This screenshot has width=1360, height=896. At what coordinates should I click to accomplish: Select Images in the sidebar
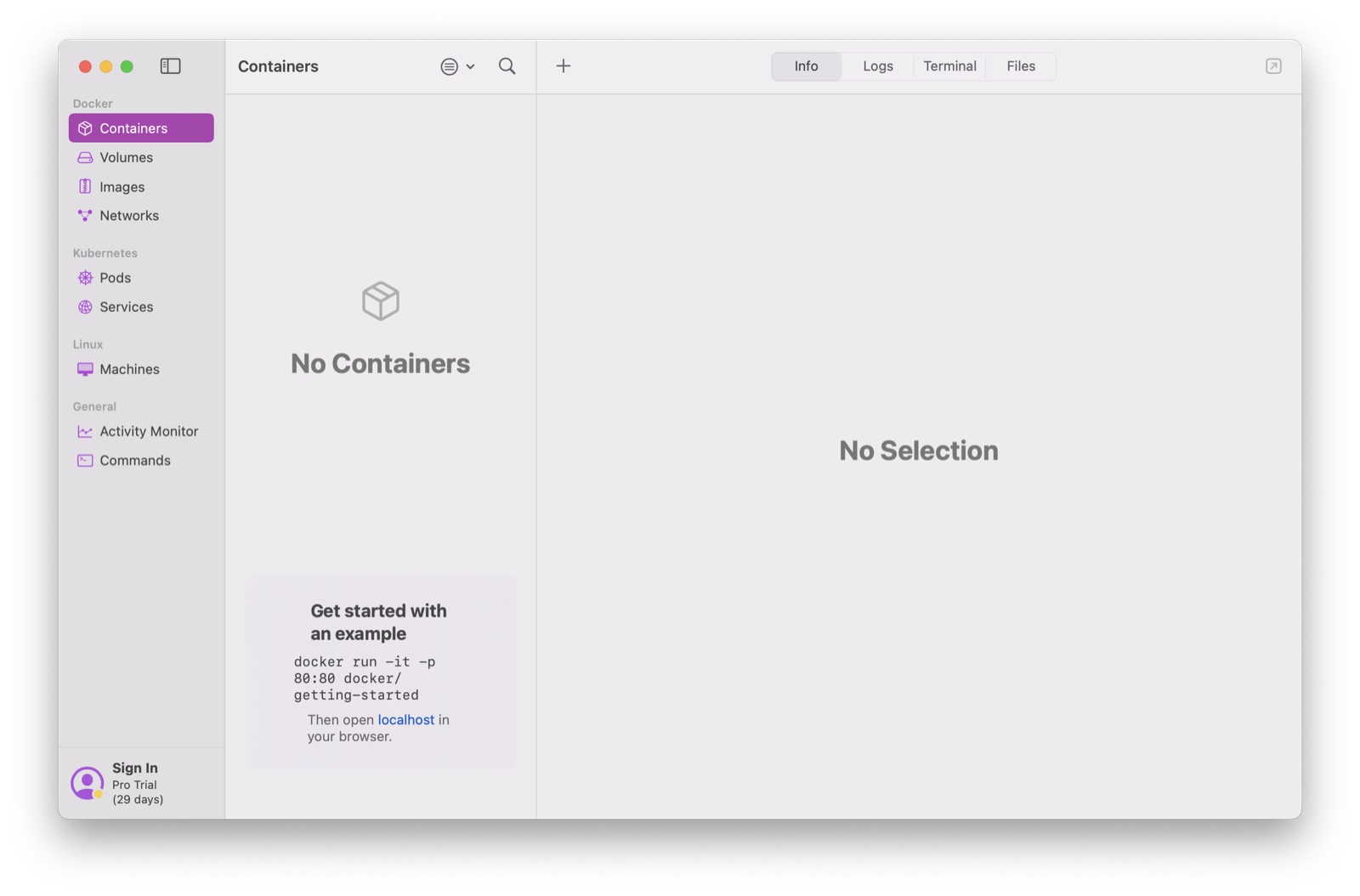(141, 186)
